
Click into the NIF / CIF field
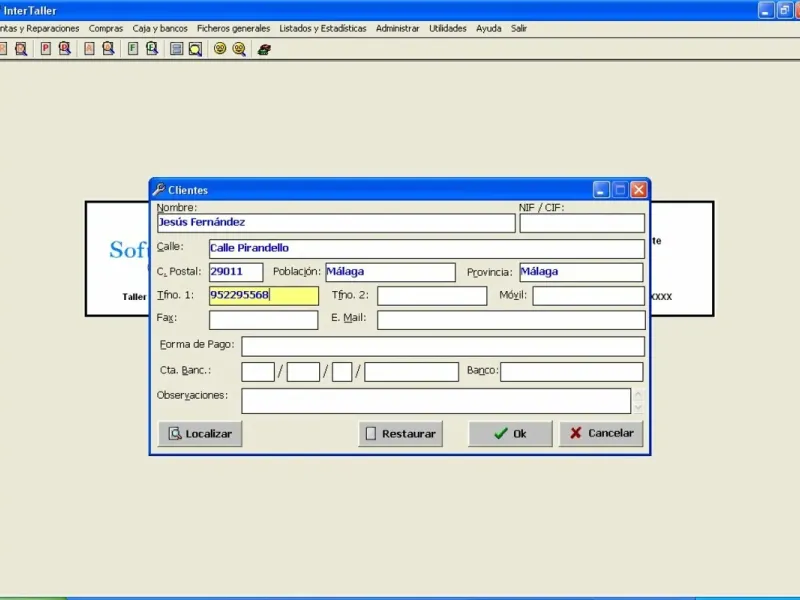point(582,223)
